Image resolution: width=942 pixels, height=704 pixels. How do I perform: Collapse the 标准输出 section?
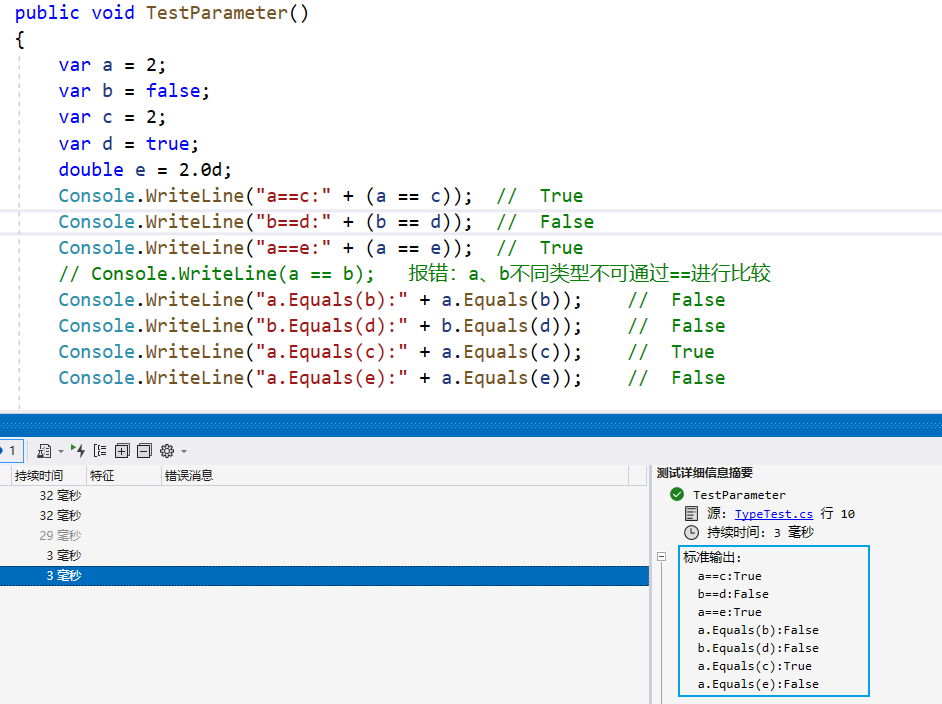[661, 557]
